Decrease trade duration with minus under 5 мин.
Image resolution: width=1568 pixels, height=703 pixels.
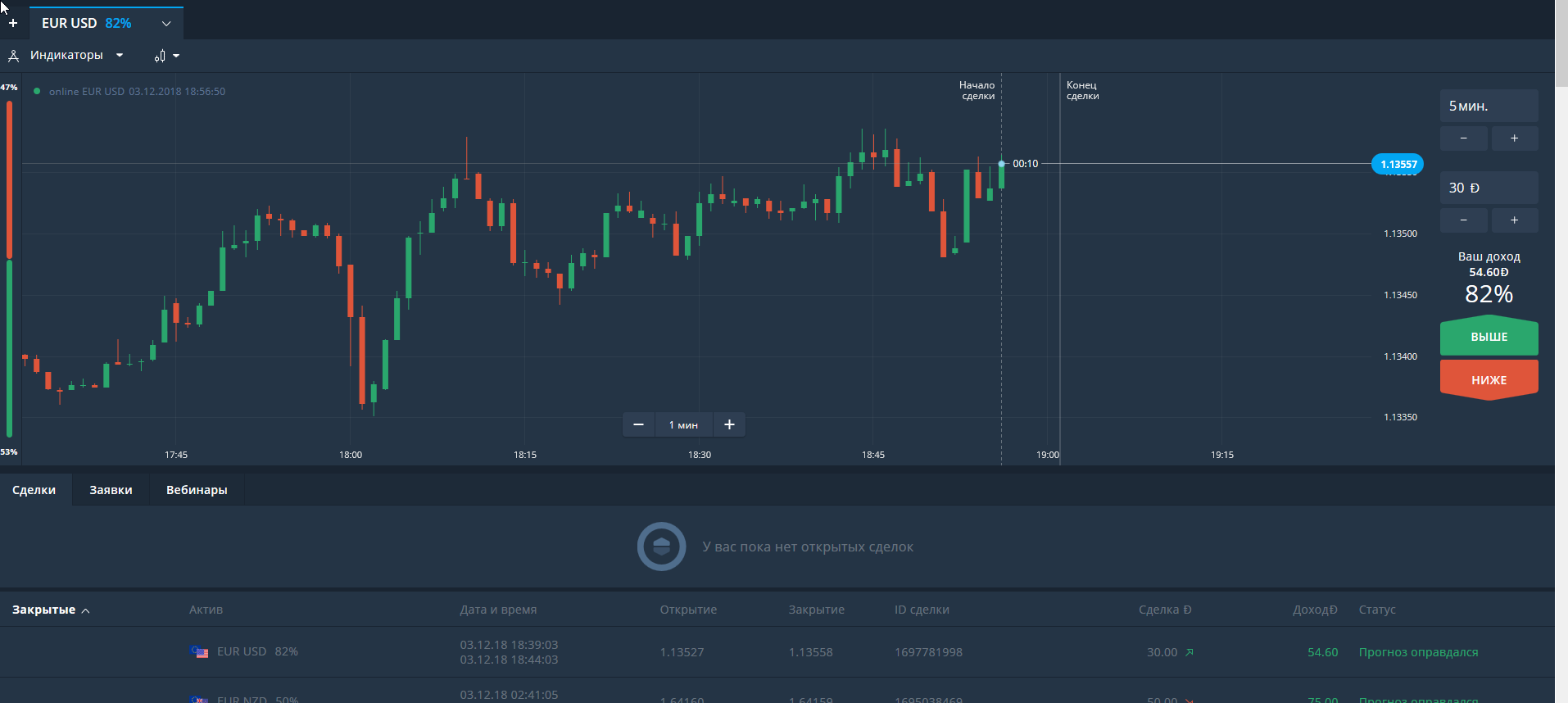(1463, 138)
